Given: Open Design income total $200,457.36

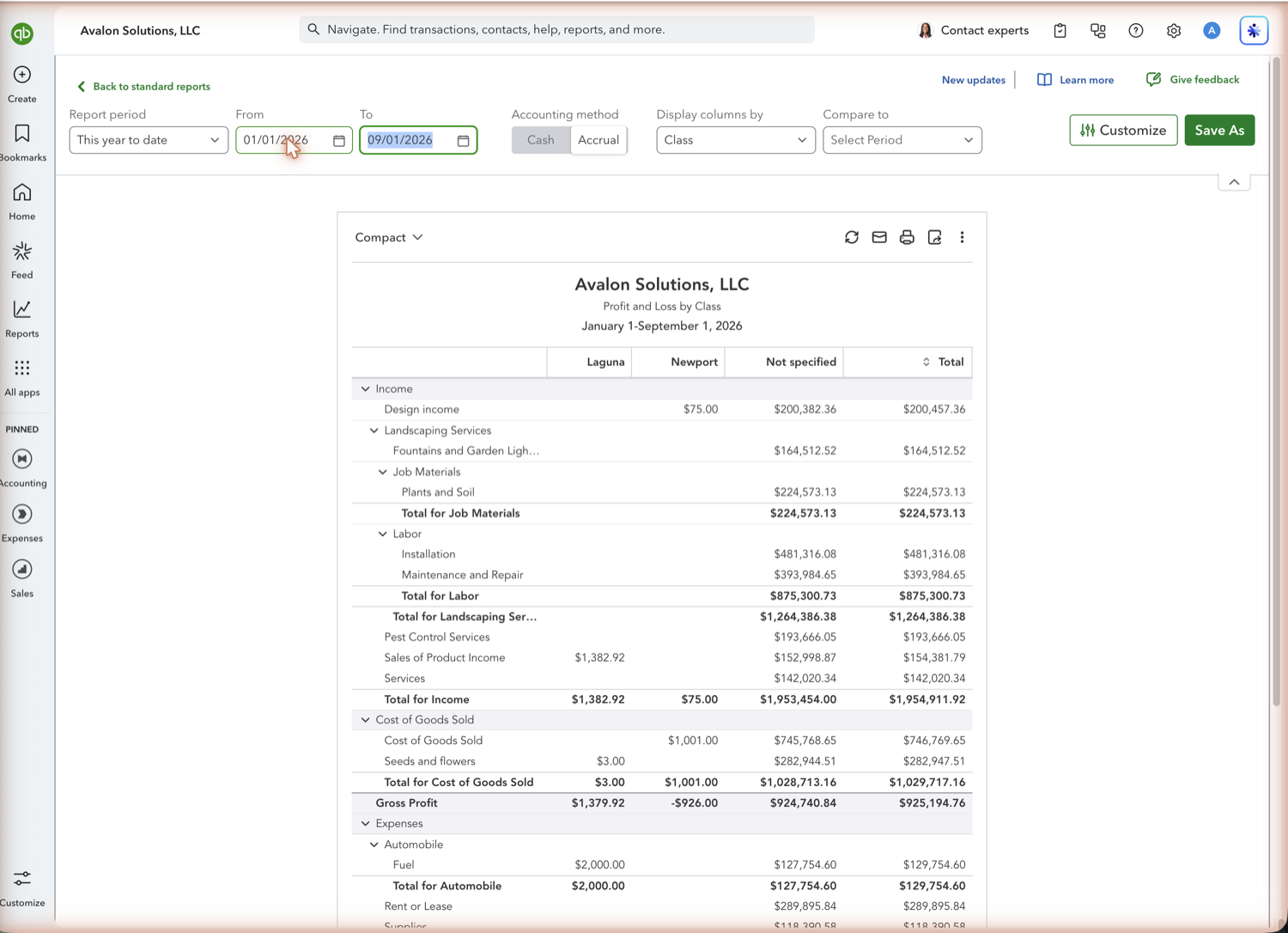Looking at the screenshot, I should pos(933,410).
